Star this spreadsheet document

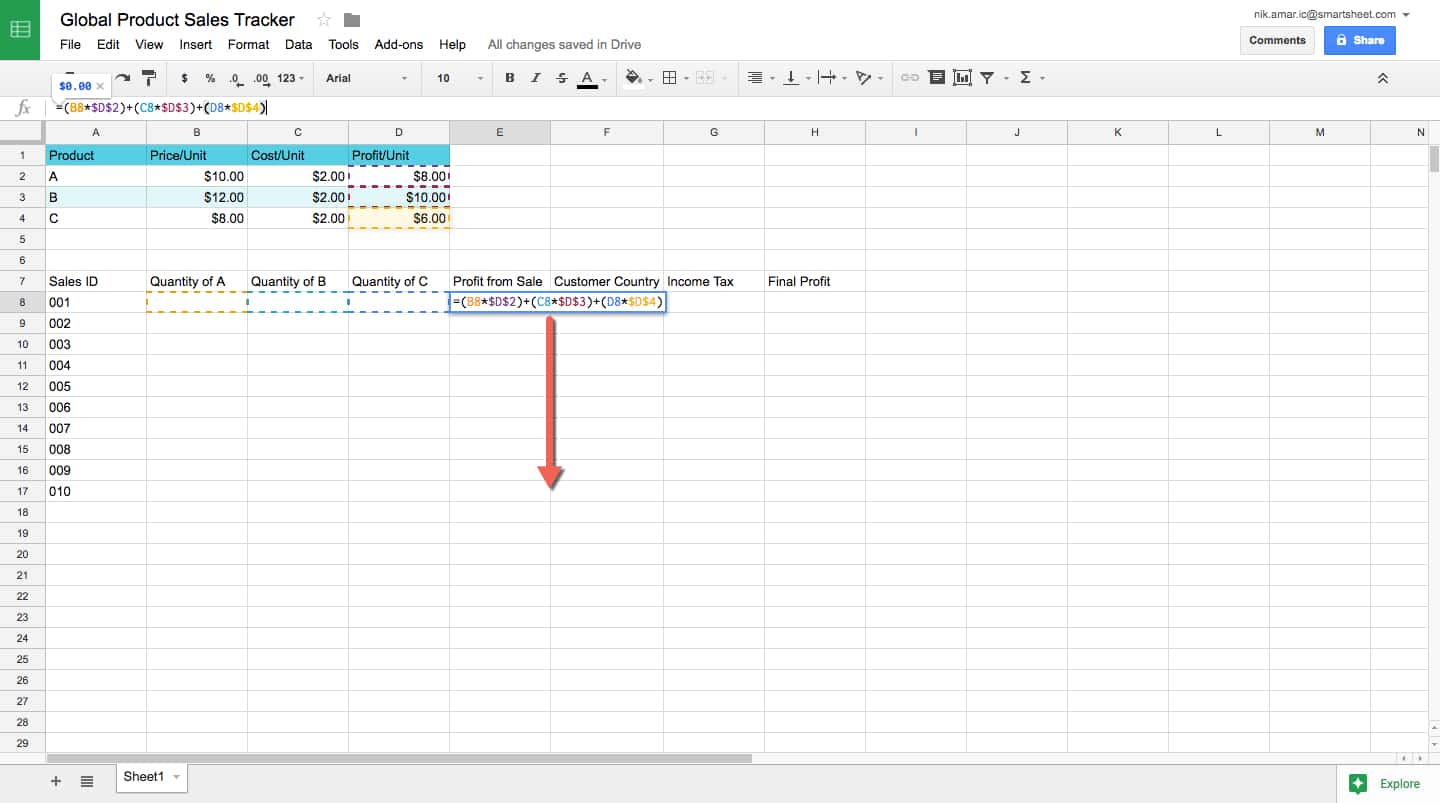[324, 20]
